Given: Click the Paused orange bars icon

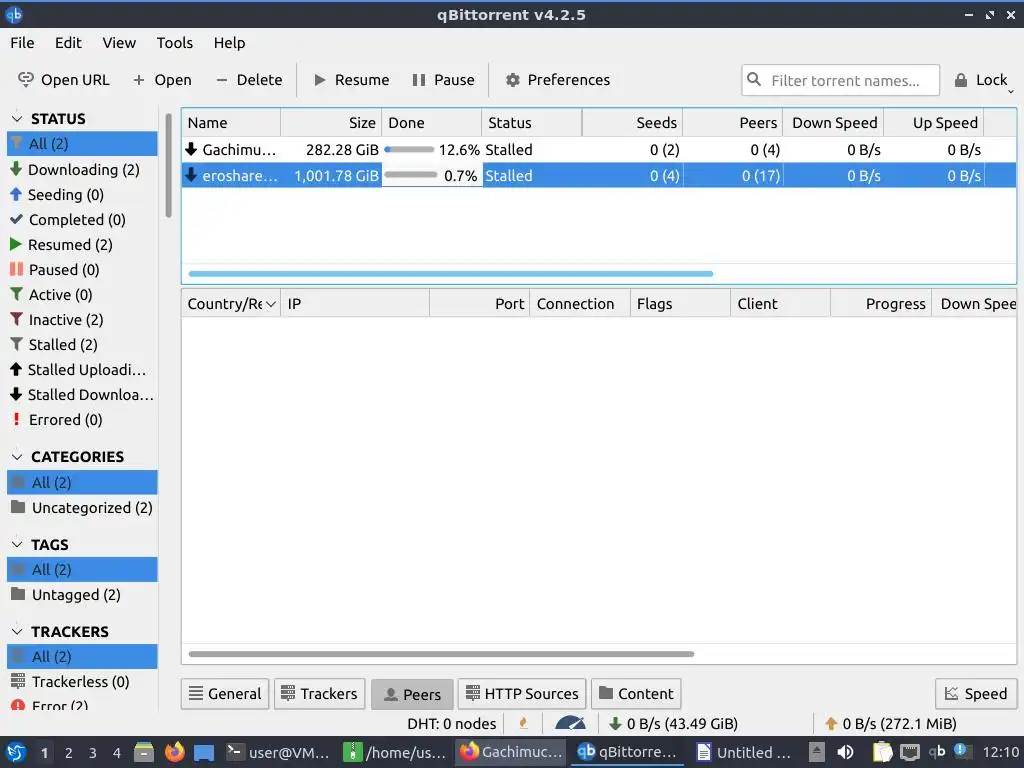Looking at the screenshot, I should coord(16,269).
